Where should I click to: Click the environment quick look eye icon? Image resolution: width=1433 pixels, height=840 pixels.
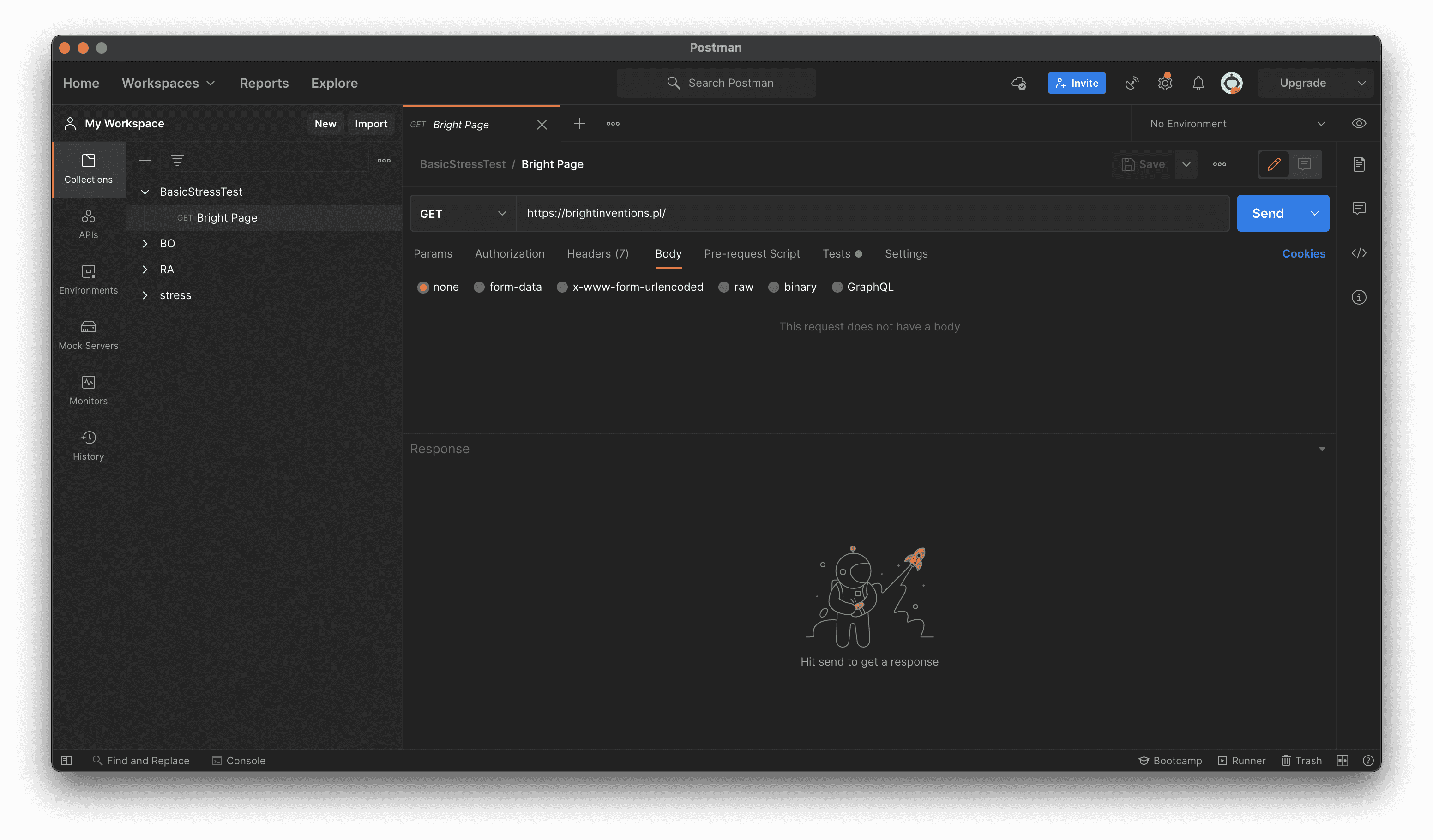point(1359,123)
